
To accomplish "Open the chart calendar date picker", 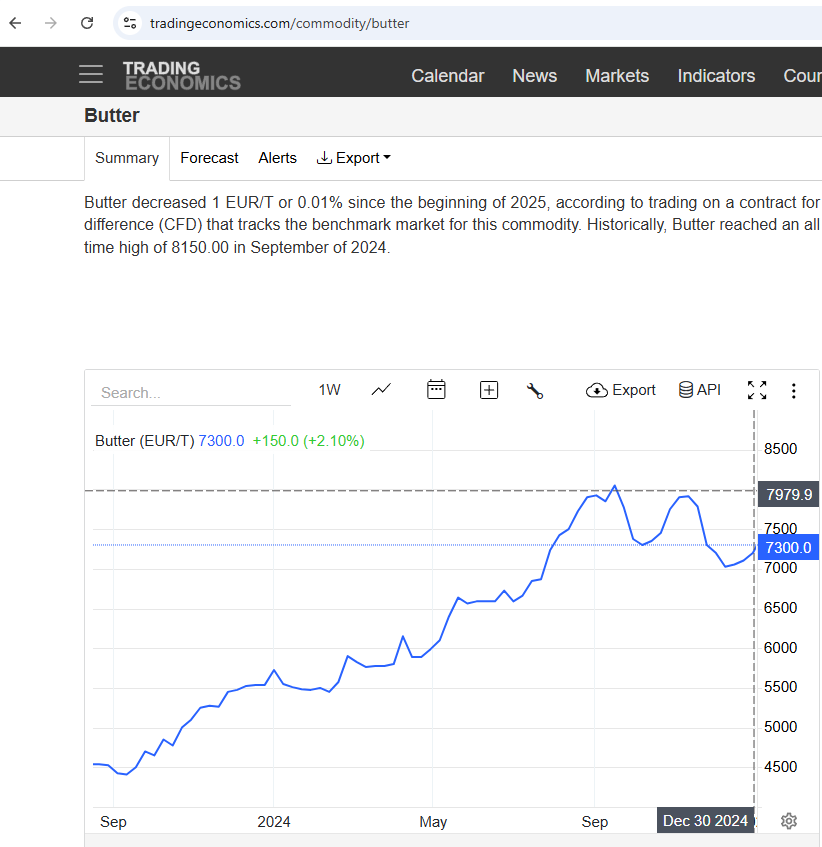I will 436,389.
